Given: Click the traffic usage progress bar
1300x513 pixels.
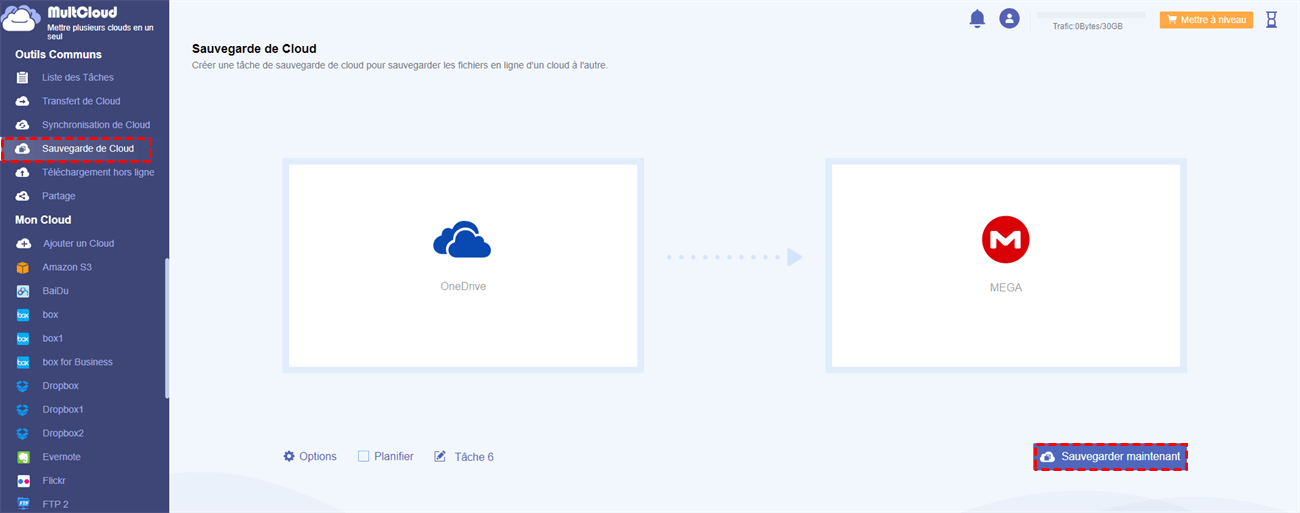Looking at the screenshot, I should point(1091,15).
